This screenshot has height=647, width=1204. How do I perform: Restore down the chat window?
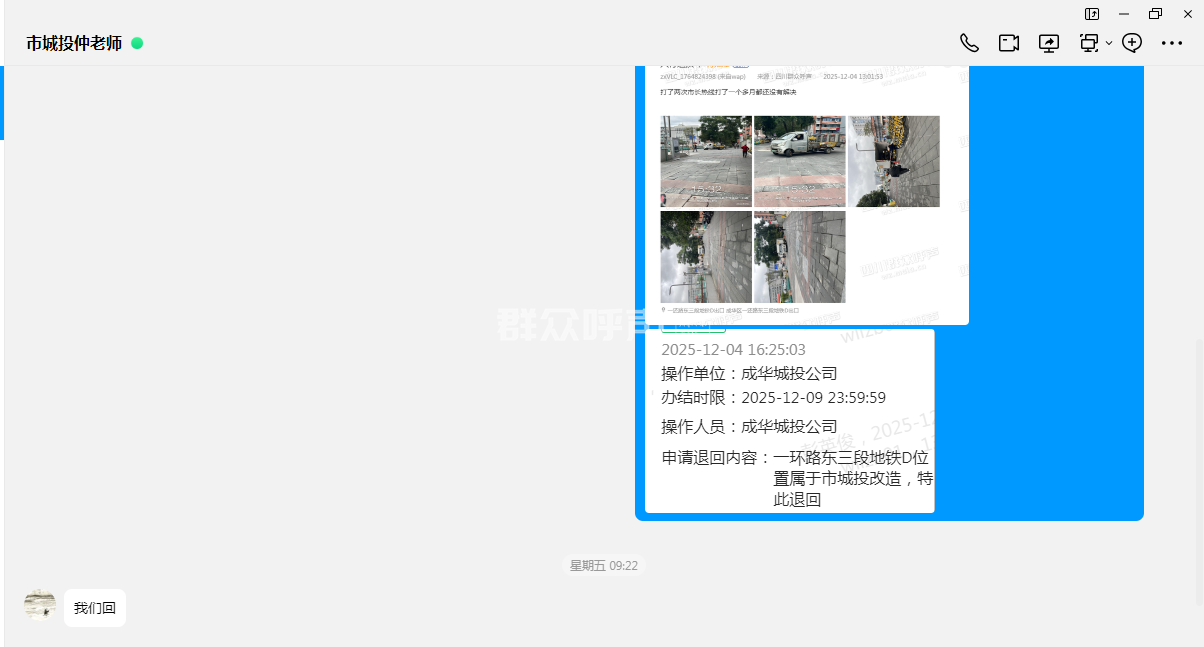click(x=1156, y=14)
